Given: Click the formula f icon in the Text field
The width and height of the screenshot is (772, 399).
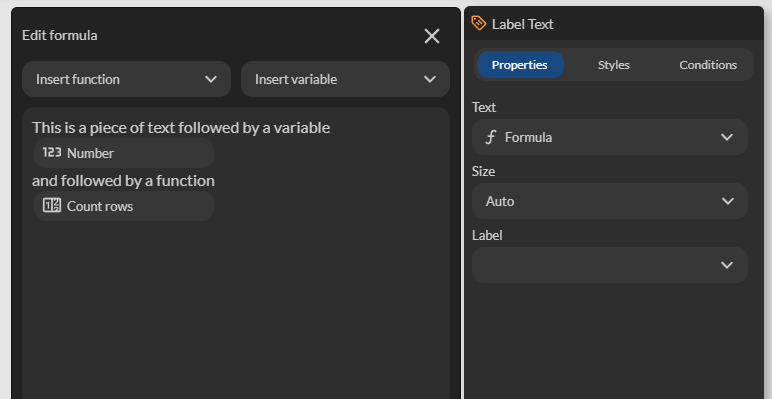Looking at the screenshot, I should (490, 137).
